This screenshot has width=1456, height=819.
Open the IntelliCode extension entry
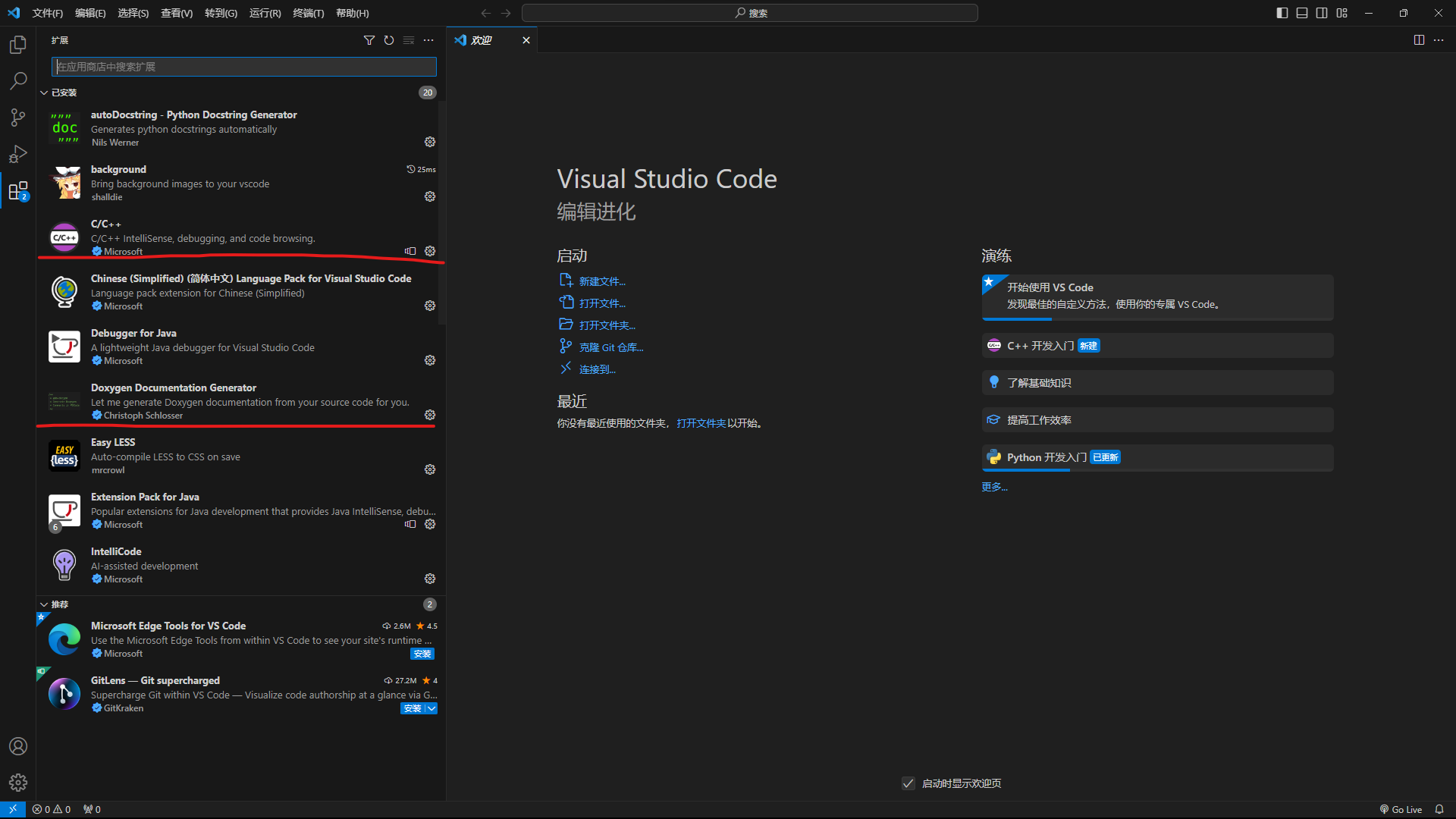(241, 565)
